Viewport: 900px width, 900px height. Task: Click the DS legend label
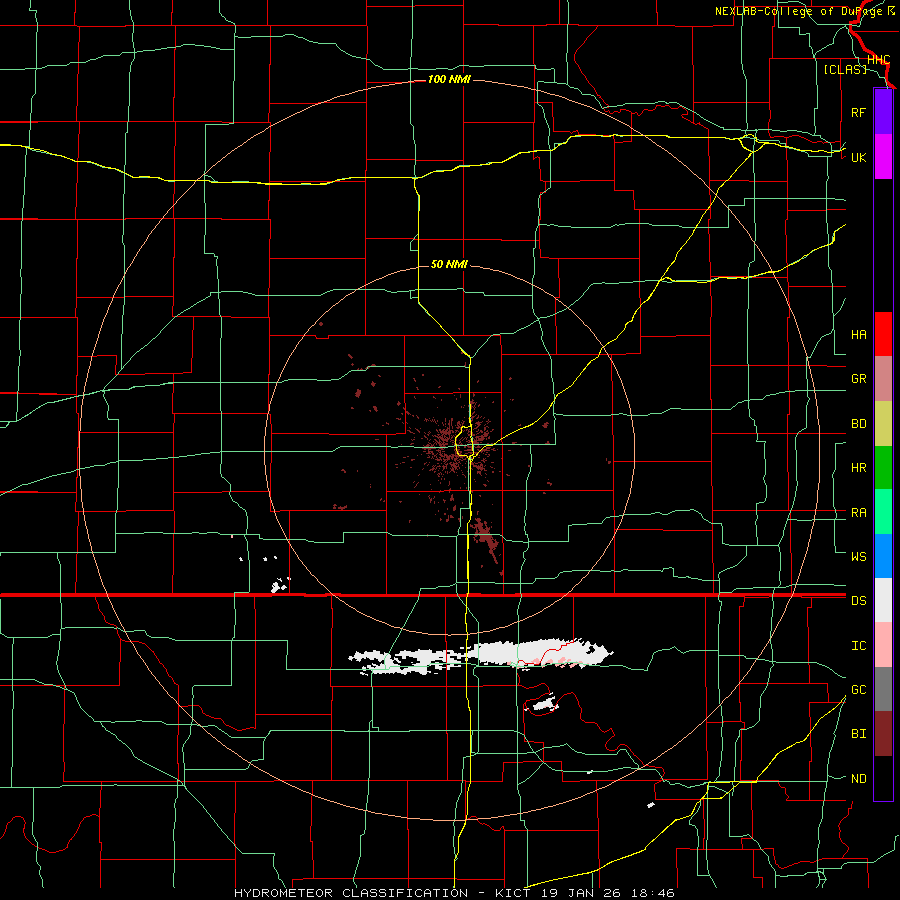click(x=858, y=601)
